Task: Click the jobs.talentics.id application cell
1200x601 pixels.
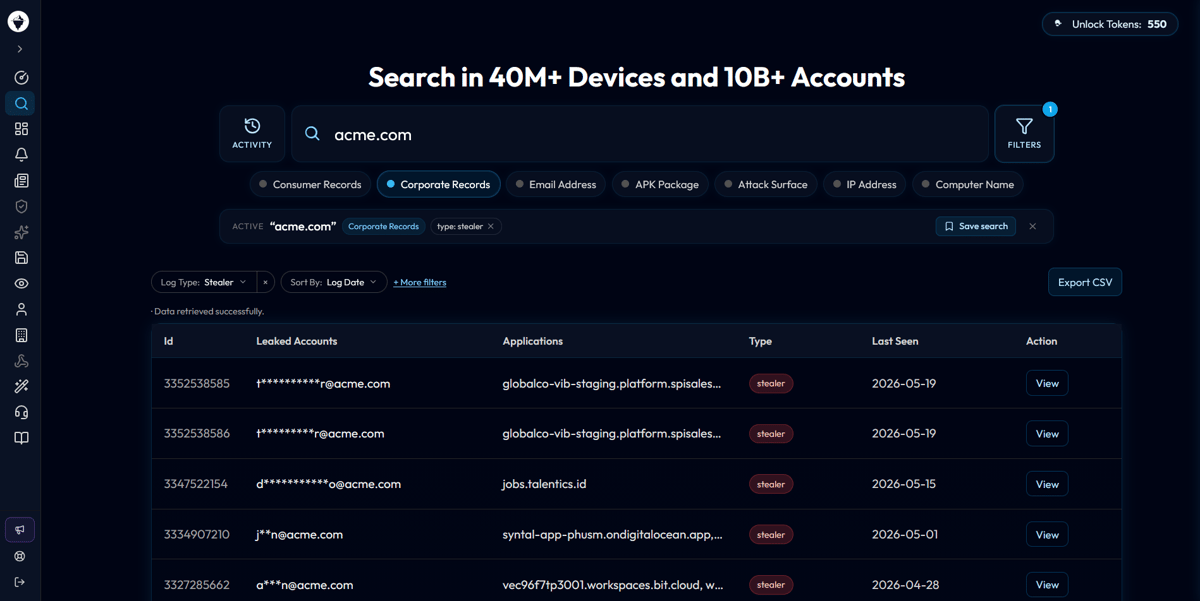Action: 544,484
